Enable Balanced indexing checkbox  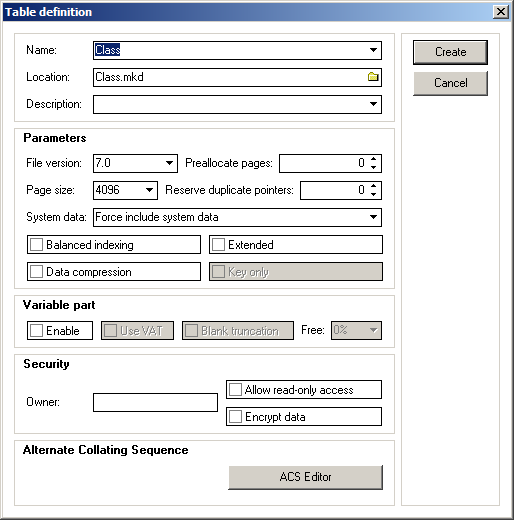(x=36, y=245)
